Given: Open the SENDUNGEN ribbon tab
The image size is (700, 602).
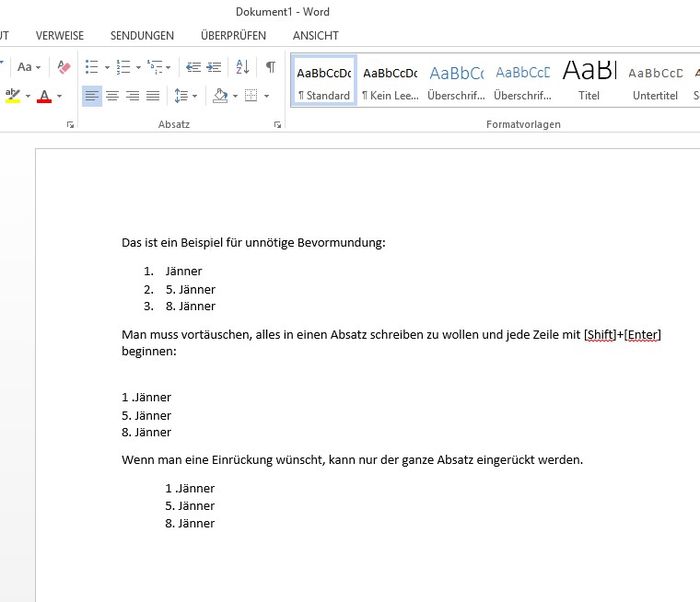Looking at the screenshot, I should click(x=142, y=36).
